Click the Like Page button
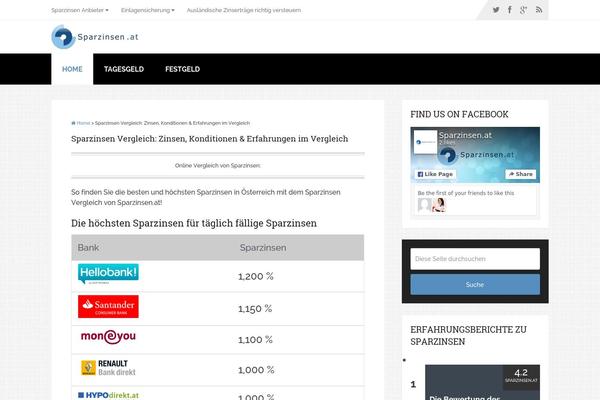Screen dimensions: 600x400 click(x=435, y=174)
